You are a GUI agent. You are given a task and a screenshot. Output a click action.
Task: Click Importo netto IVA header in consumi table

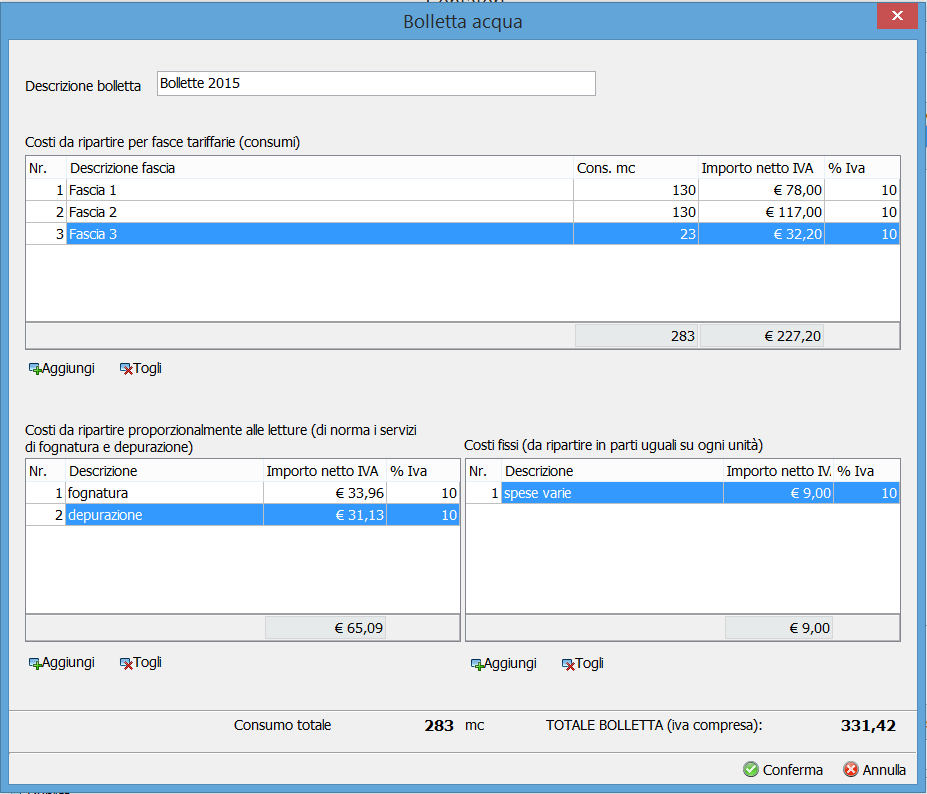click(x=761, y=168)
